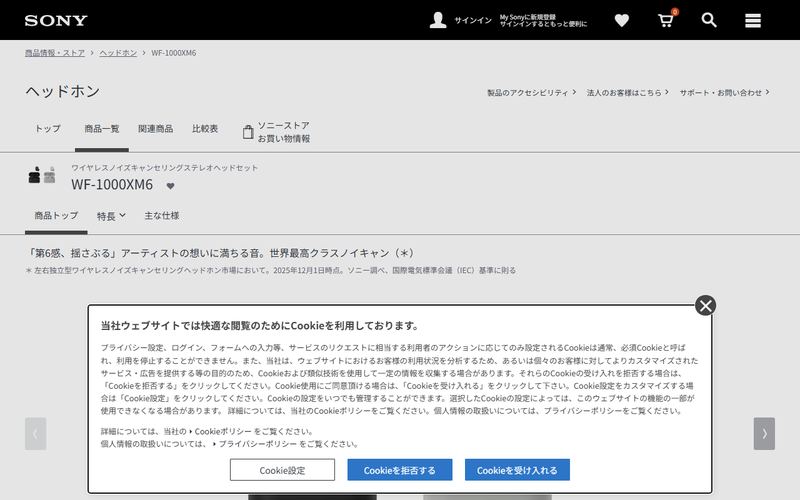This screenshot has height=500, width=800.
Task: Switch to 比較表 tab
Action: (x=205, y=129)
